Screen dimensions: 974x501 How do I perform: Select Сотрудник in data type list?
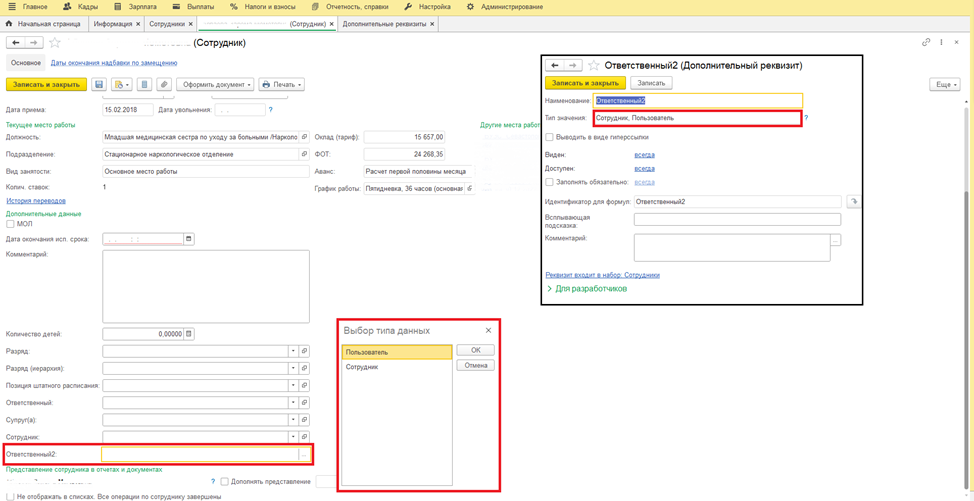pos(396,367)
